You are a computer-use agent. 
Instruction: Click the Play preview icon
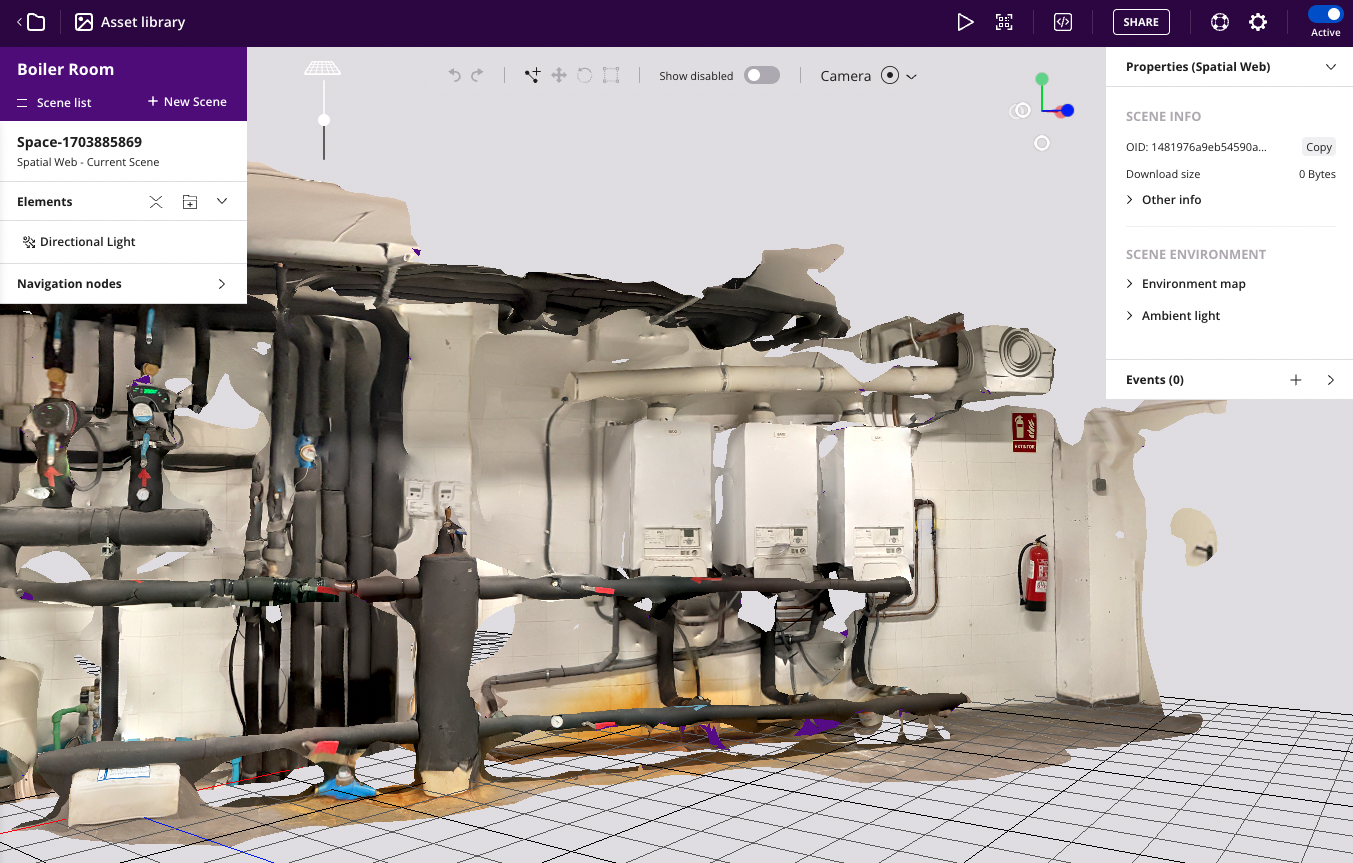pyautogui.click(x=965, y=22)
